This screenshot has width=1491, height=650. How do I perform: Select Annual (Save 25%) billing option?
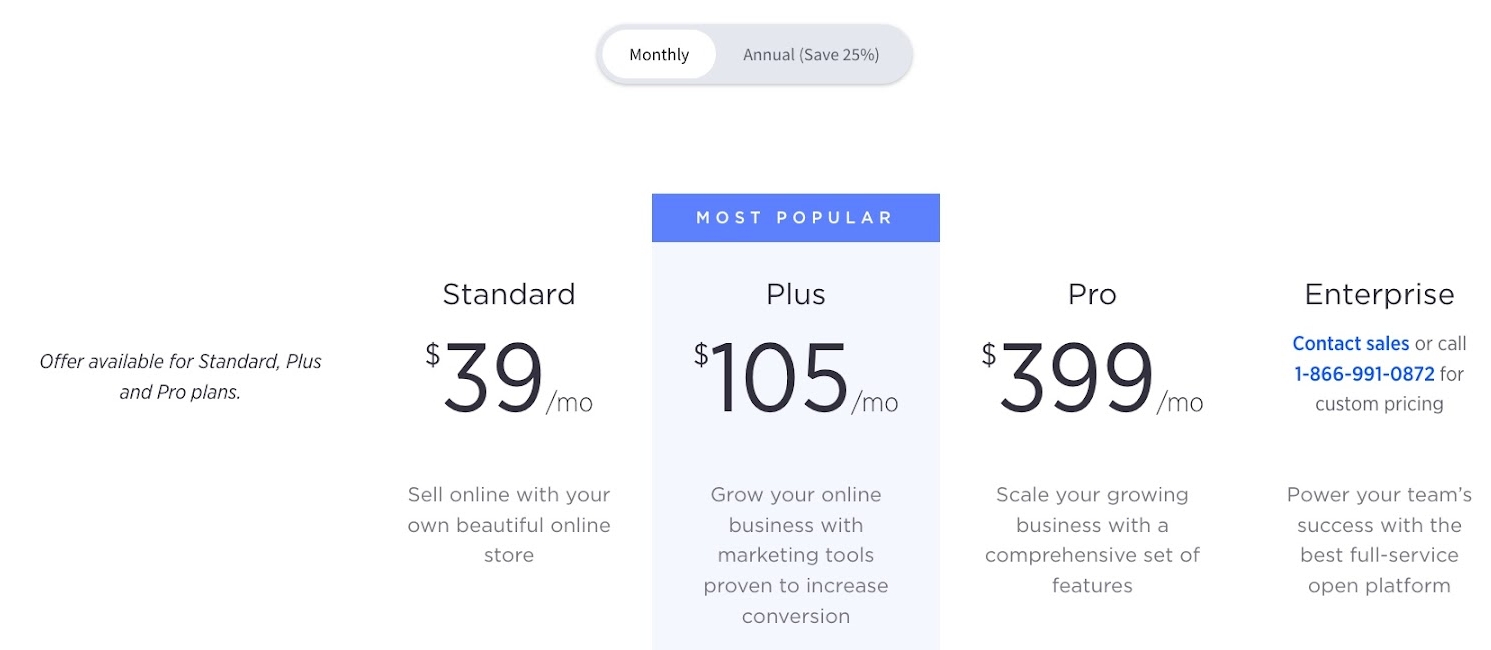pos(811,55)
